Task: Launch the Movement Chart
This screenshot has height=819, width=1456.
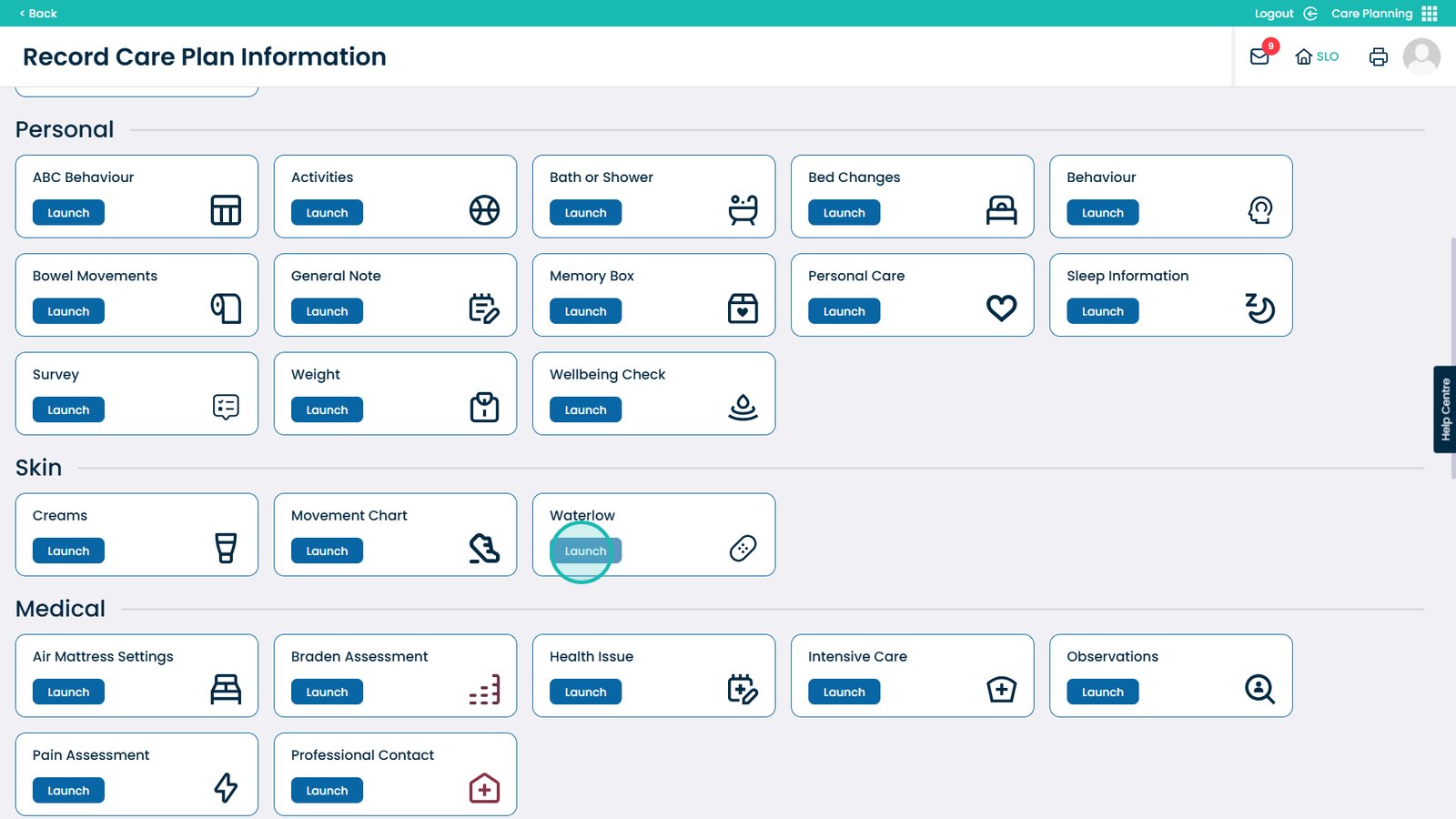Action: tap(327, 551)
